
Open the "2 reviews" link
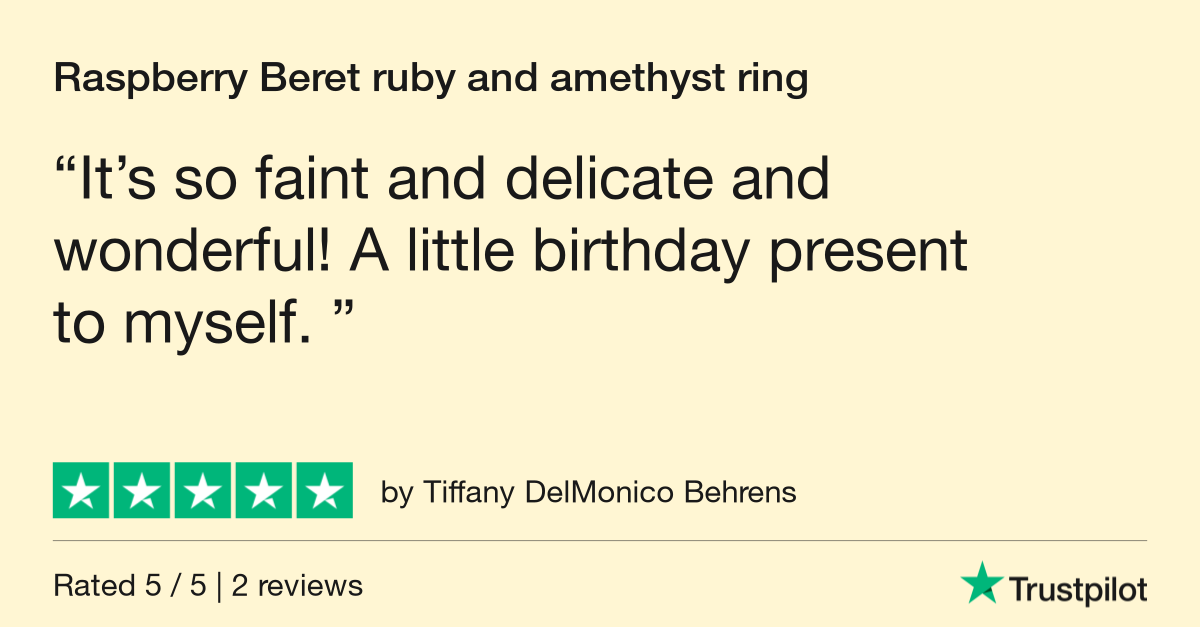tap(297, 586)
